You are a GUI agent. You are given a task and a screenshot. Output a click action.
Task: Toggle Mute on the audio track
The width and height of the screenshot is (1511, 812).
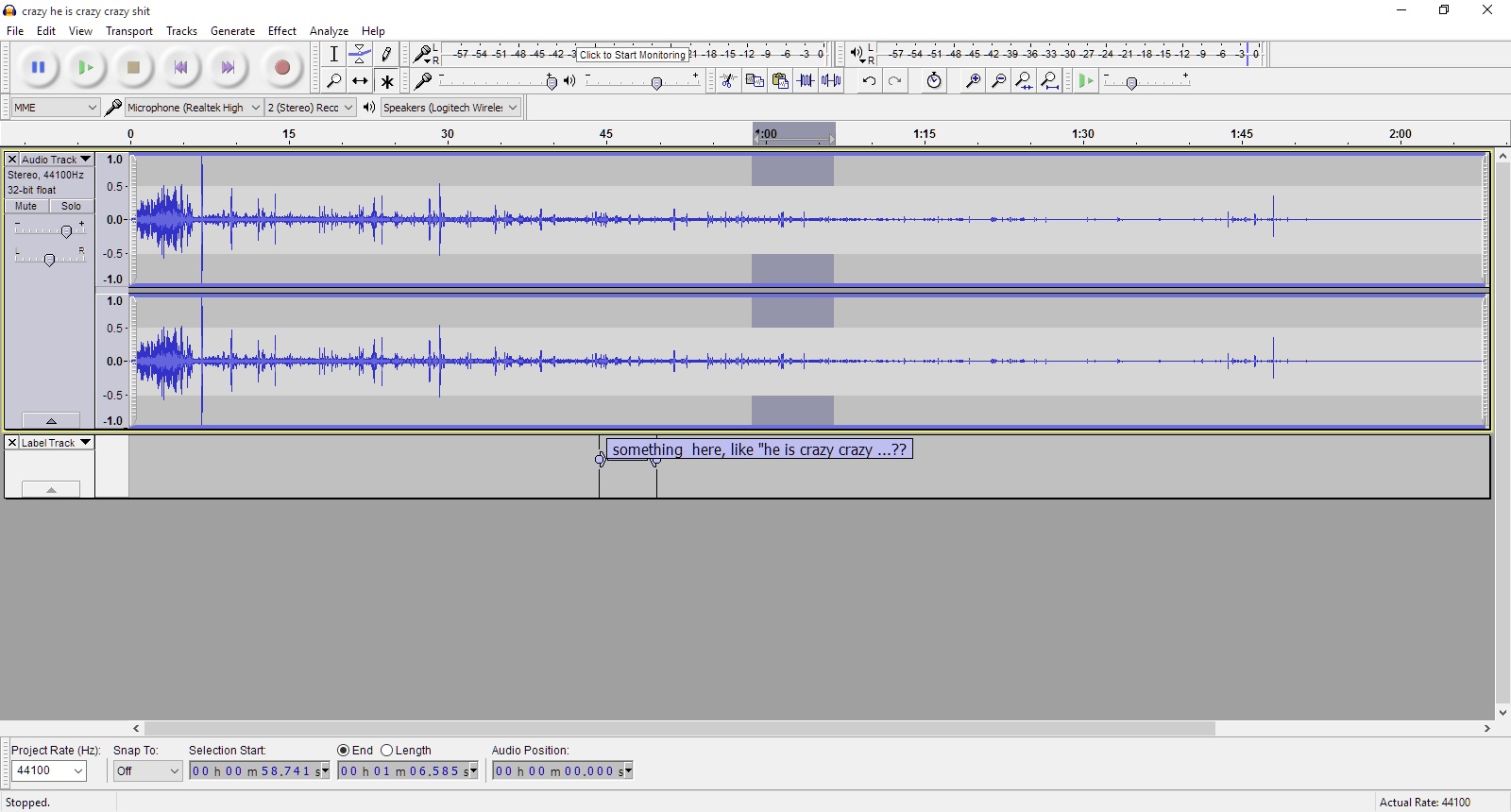pyautogui.click(x=26, y=207)
